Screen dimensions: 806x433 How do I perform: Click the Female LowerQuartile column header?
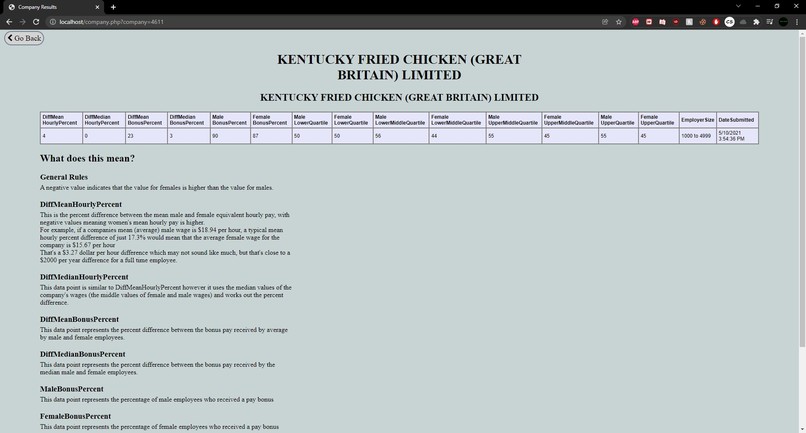(352, 120)
